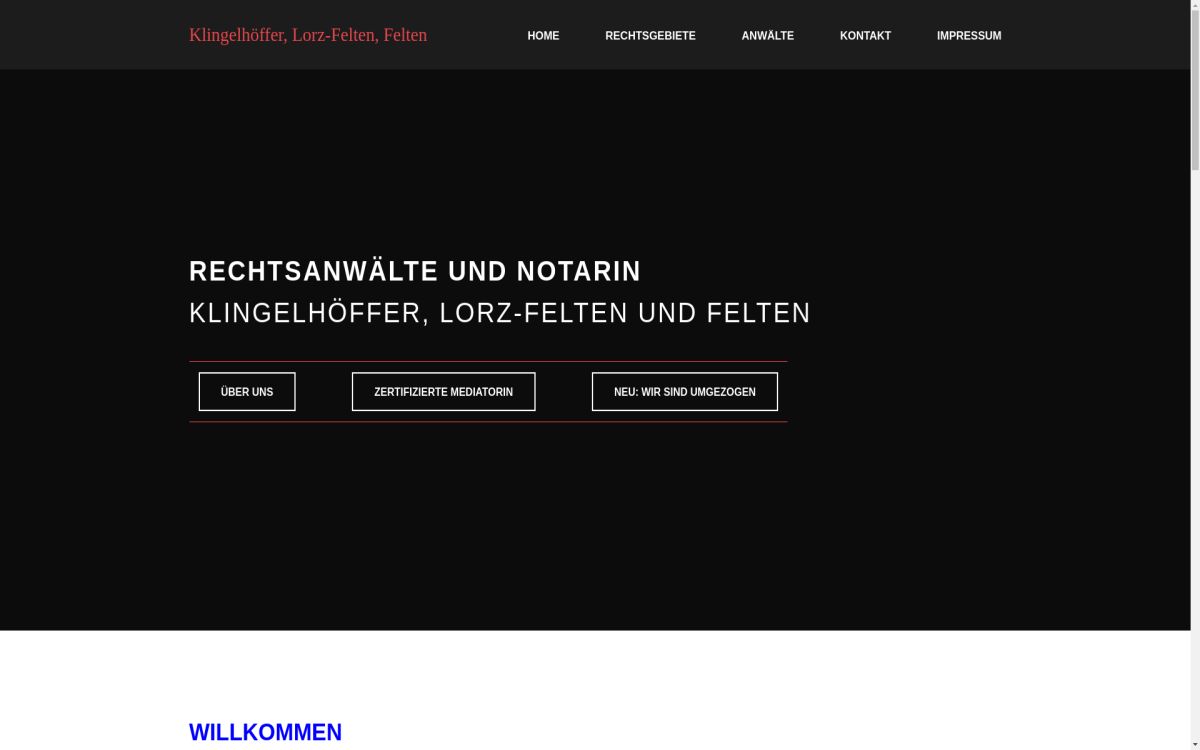Click the scrollbar up arrow

click(1194, 6)
